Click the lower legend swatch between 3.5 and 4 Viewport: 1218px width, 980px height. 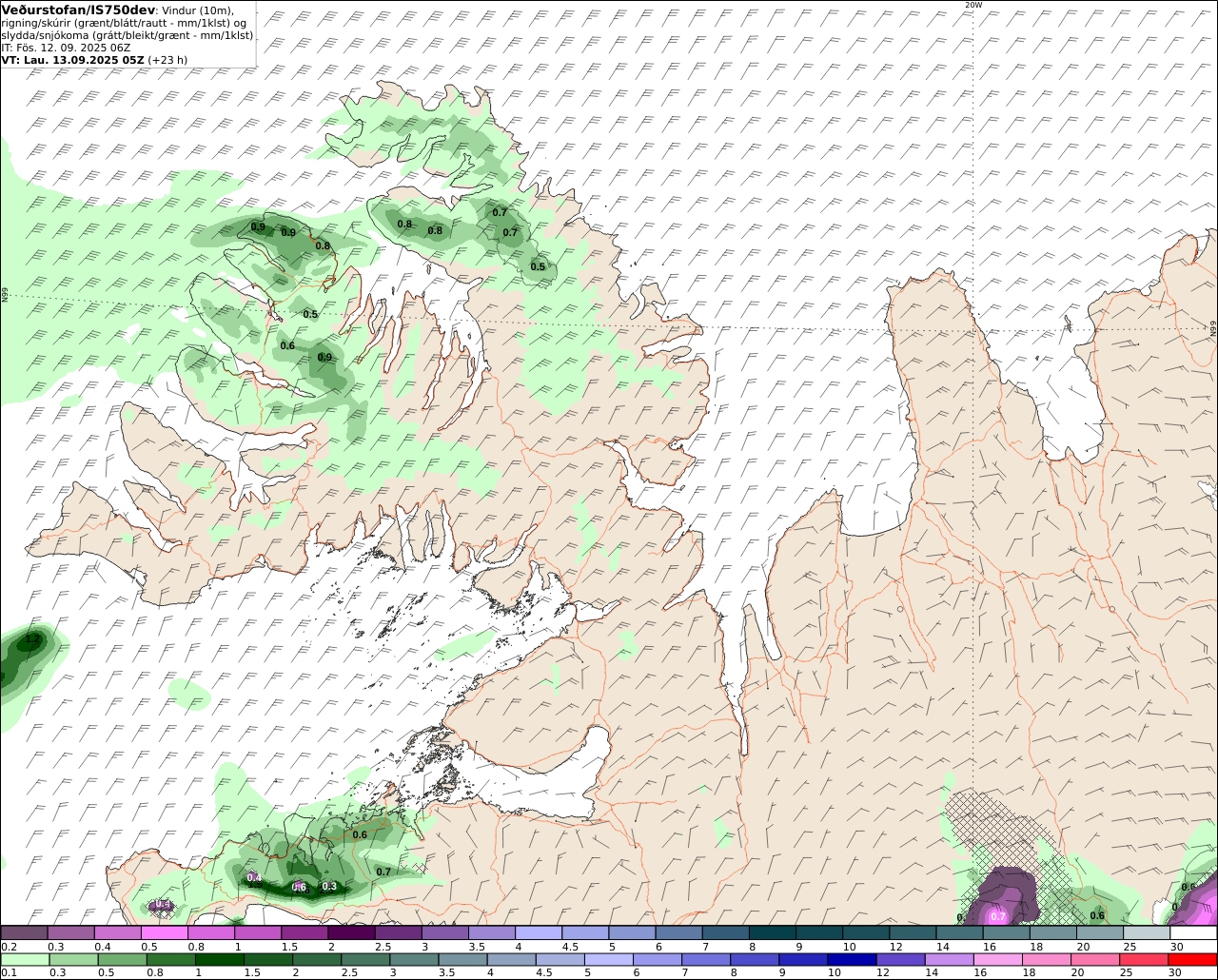(462, 960)
